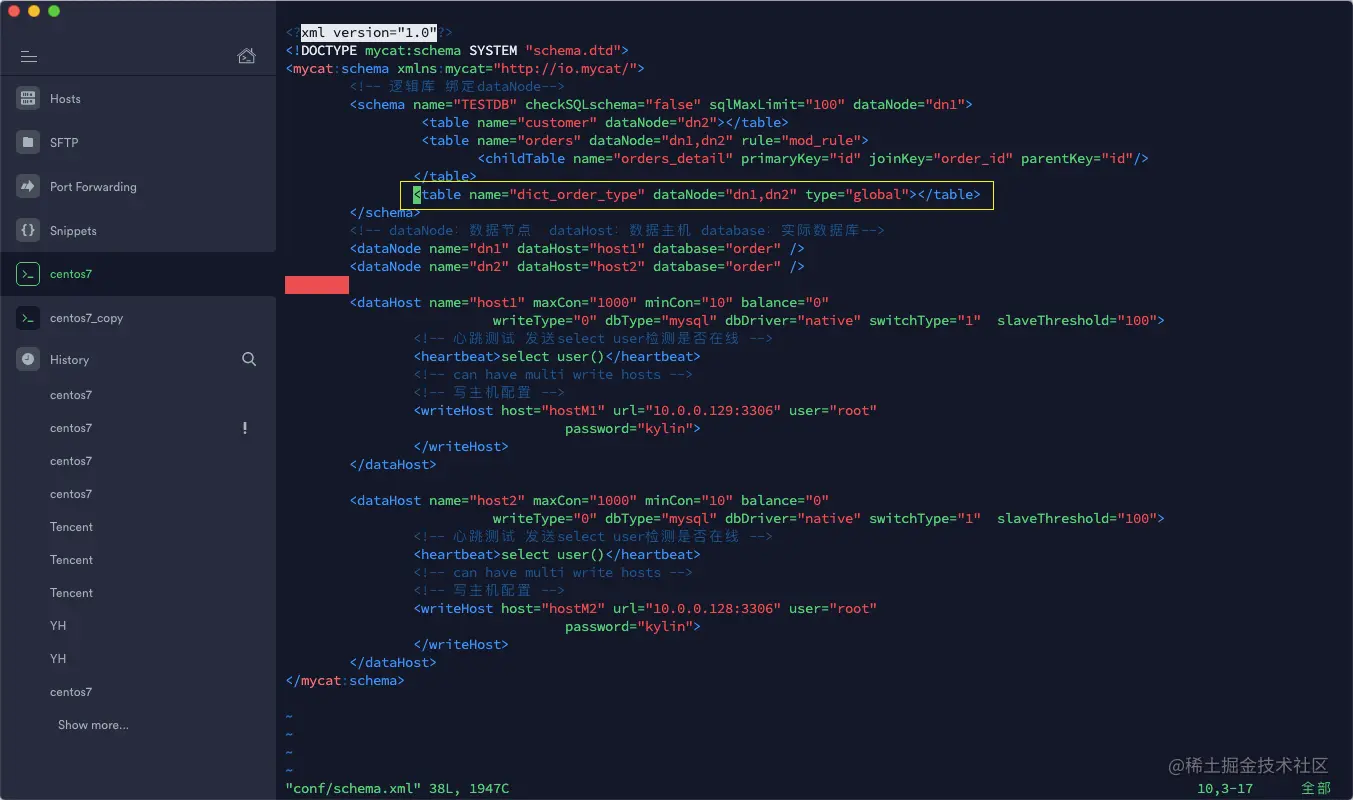Click the sqlMaxLimit="100" attribute
Image resolution: width=1353 pixels, height=800 pixels.
(x=777, y=104)
